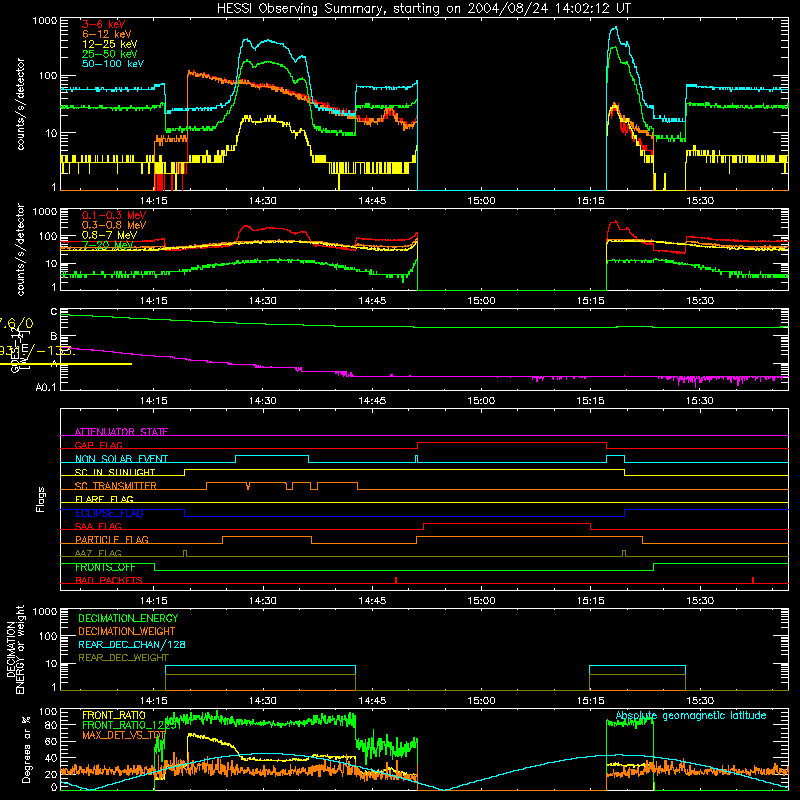The height and width of the screenshot is (800, 800).
Task: Select the 15:30 tick under the decimation panel
Action: click(x=699, y=701)
